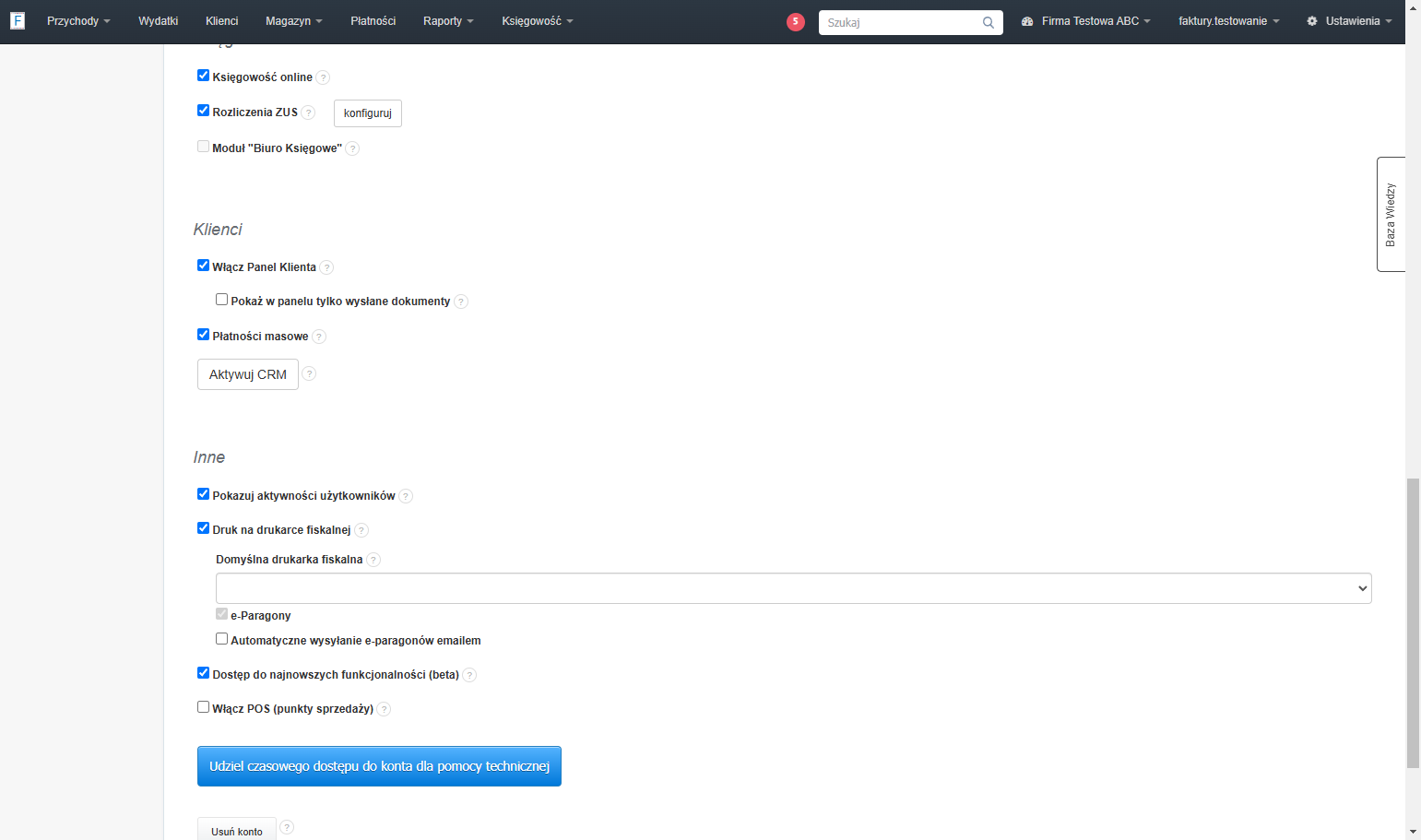Viewport: 1421px width, 840px height.
Task: Open help icon for Pokaż w panelu tylko wysłane dokumenty
Action: point(461,302)
